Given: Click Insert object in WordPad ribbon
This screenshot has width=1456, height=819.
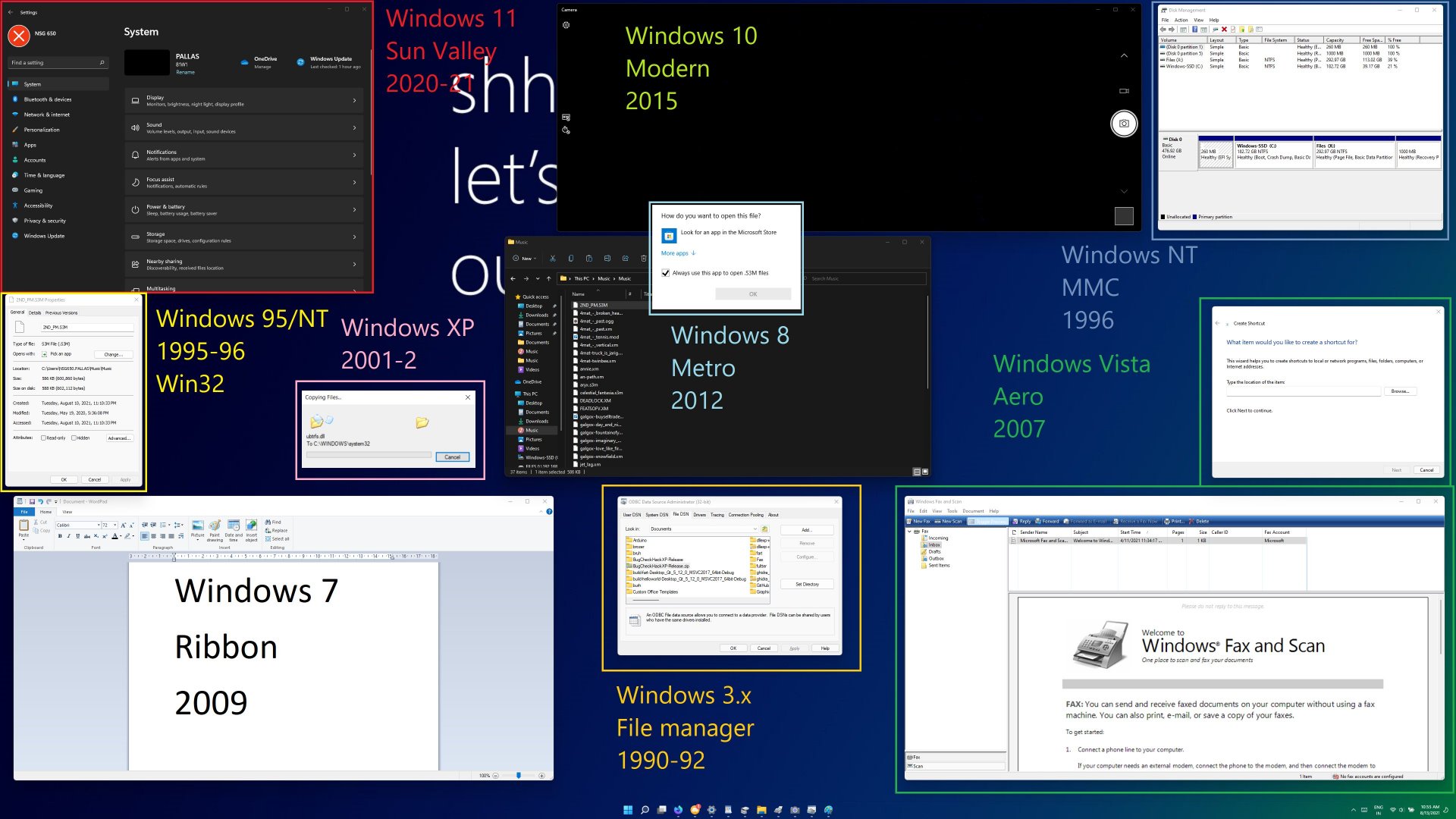Looking at the screenshot, I should coord(252,531).
